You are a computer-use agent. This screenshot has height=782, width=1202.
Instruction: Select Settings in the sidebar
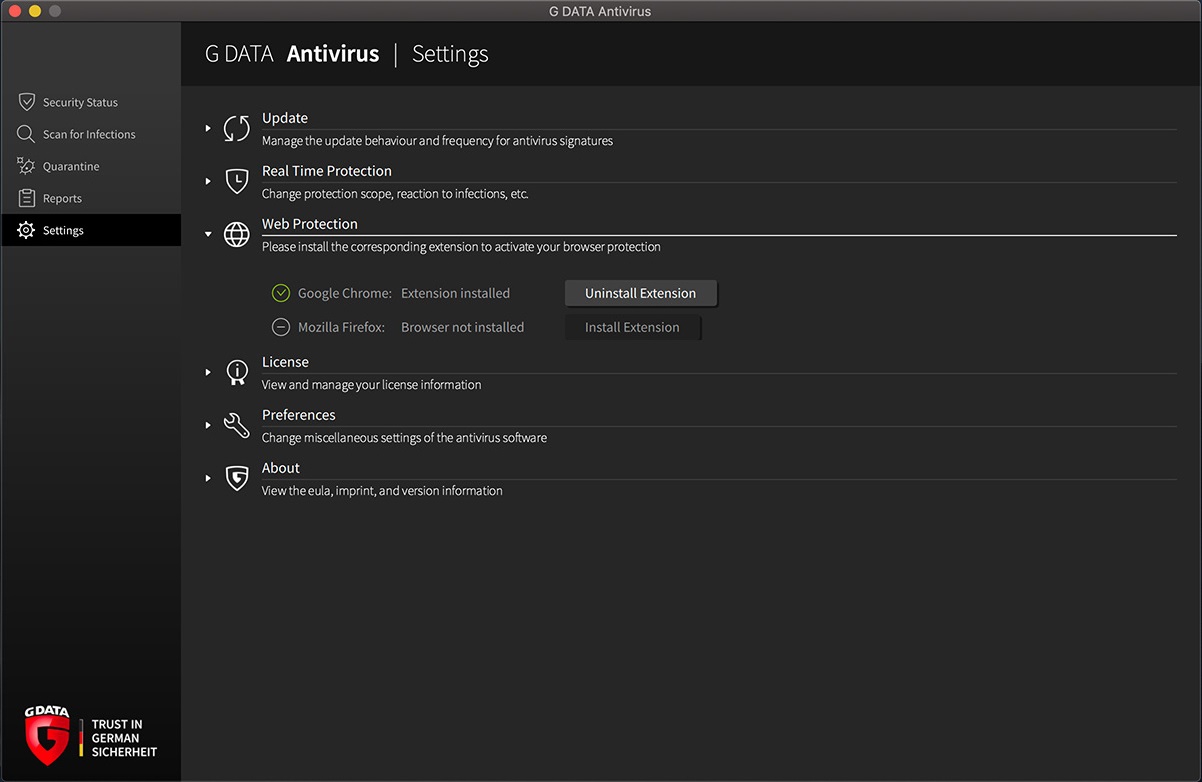[63, 230]
